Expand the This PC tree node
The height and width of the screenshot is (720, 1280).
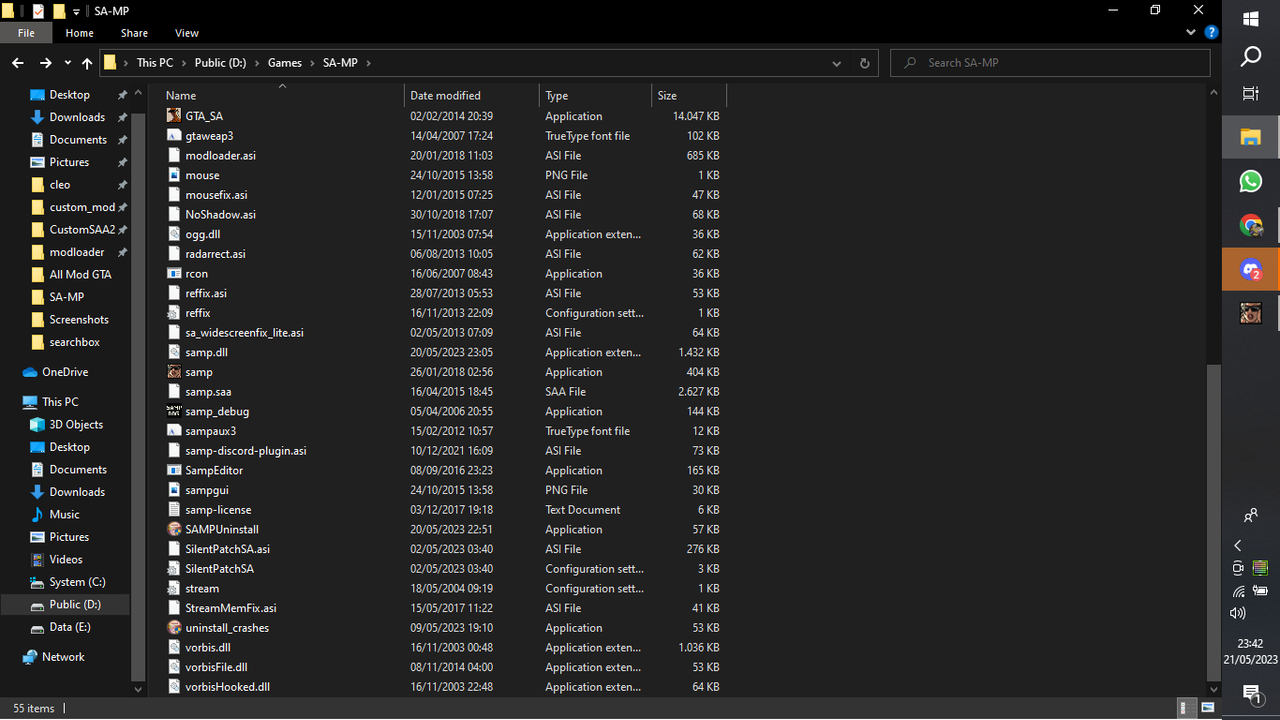tap(16, 401)
